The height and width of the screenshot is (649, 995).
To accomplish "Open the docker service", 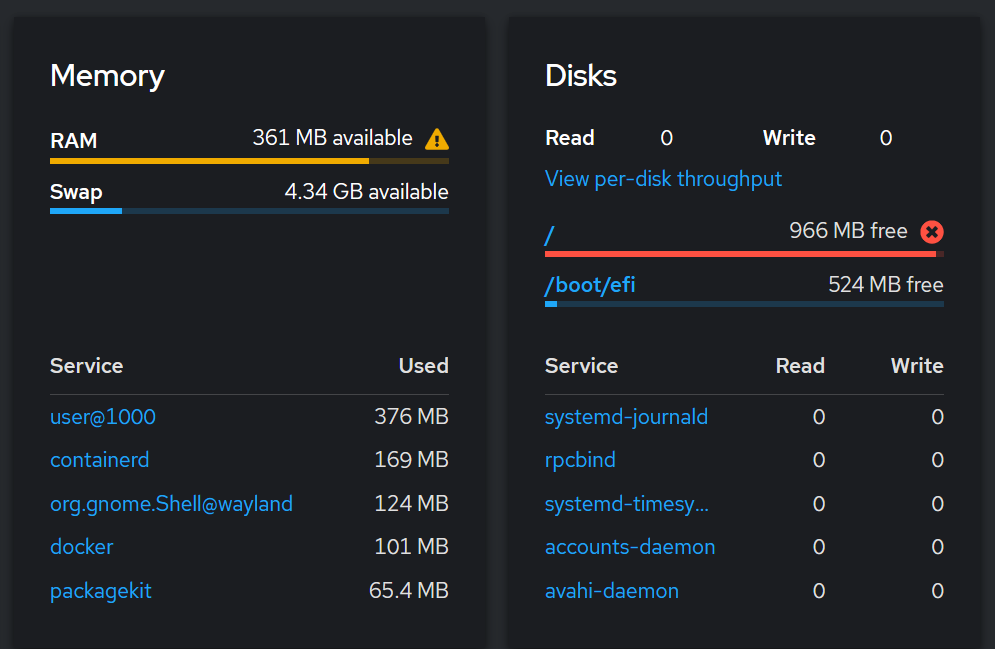I will pyautogui.click(x=82, y=547).
